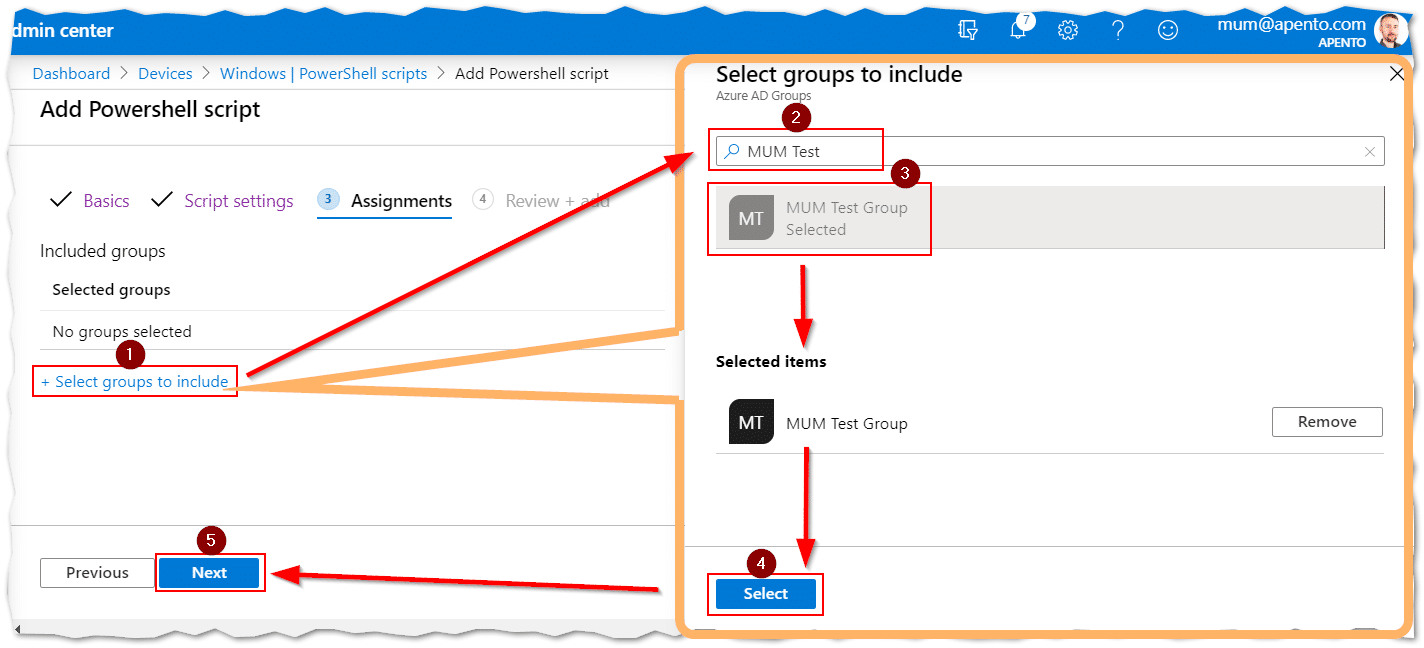Click the Next button
The height and width of the screenshot is (648, 1424).
[x=210, y=572]
